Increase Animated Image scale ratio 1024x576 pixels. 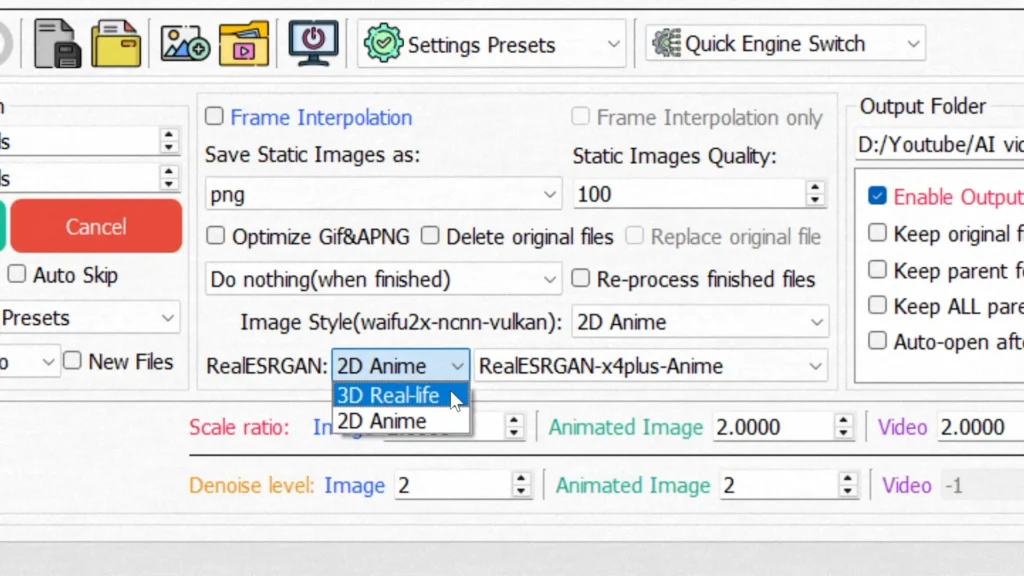843,420
